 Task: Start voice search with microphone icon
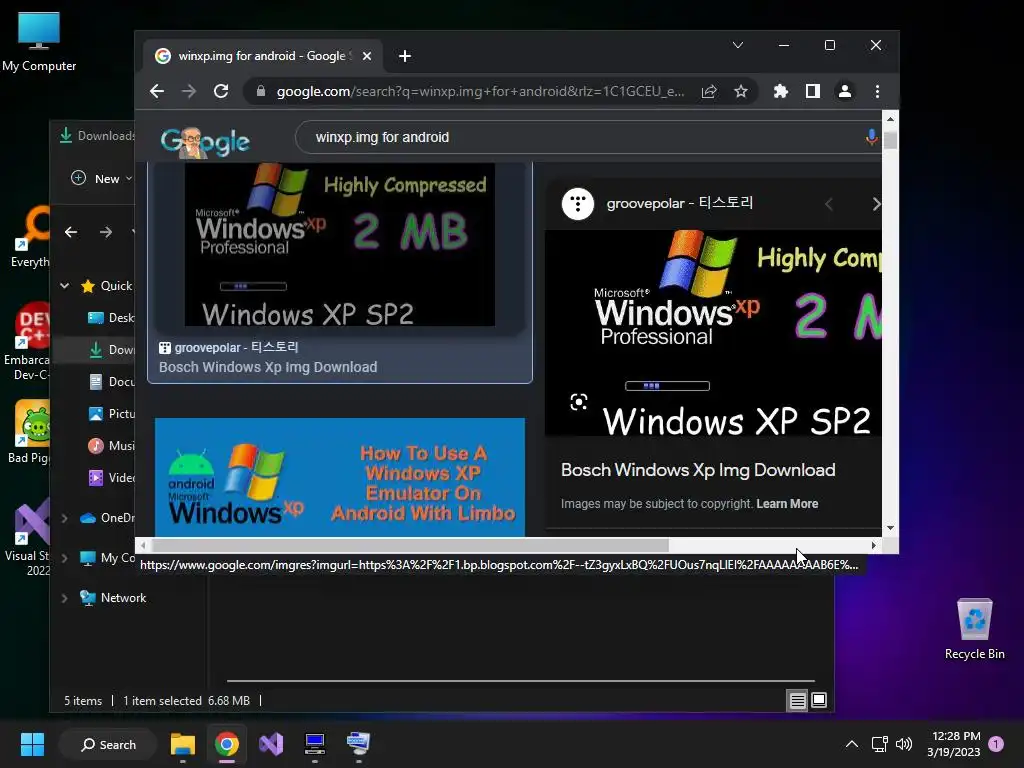871,137
